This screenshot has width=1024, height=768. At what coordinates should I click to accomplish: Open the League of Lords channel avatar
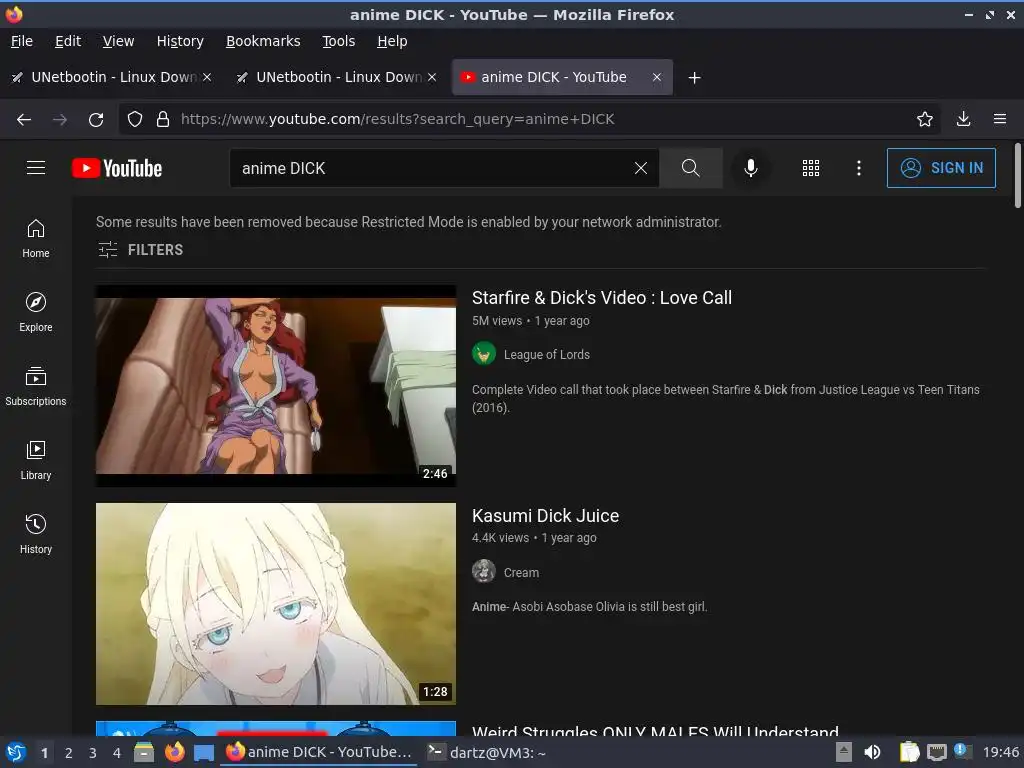pyautogui.click(x=483, y=354)
